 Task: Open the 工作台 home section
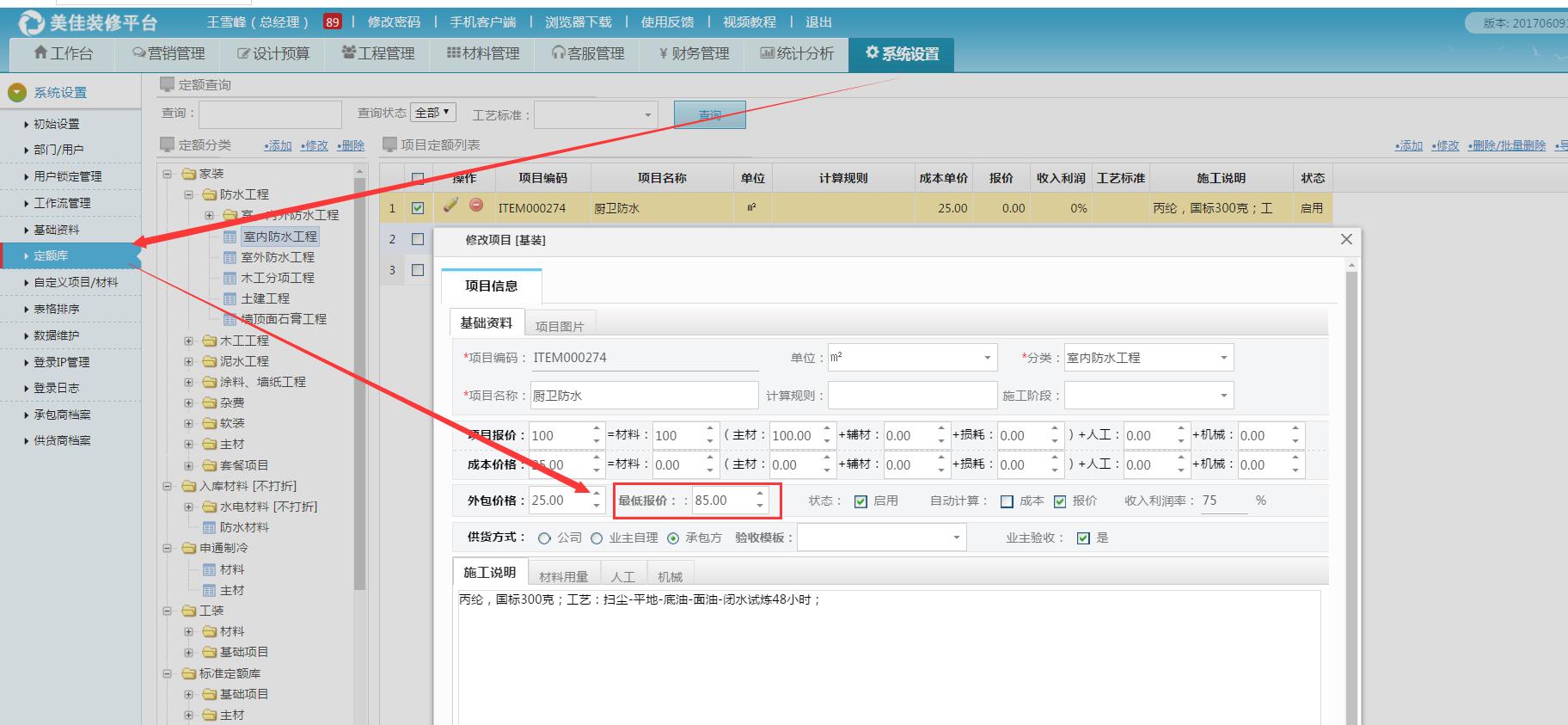63,53
